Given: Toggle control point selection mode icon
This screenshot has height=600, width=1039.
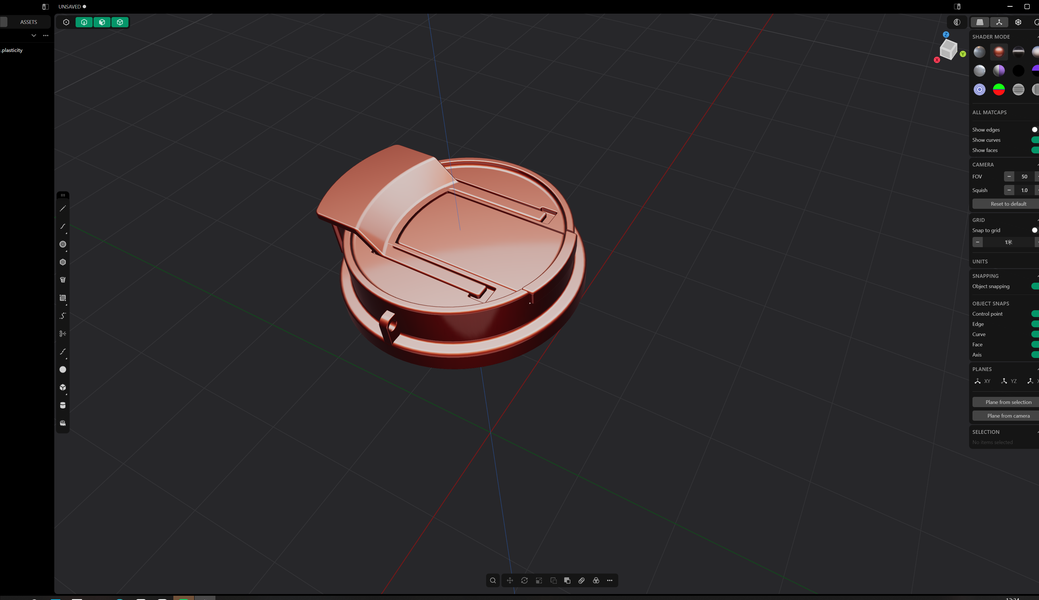Looking at the screenshot, I should [66, 23].
